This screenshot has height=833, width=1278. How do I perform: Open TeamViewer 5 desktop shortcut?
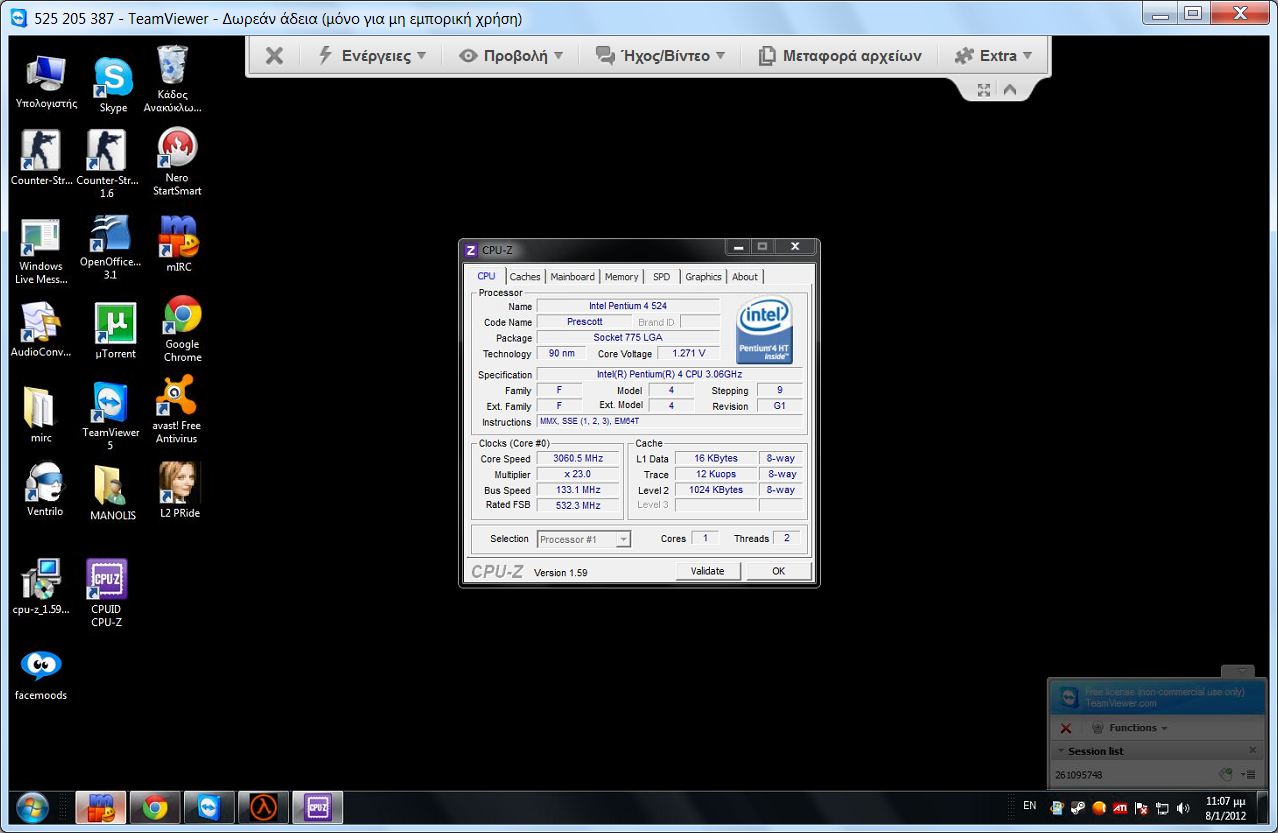(x=111, y=416)
